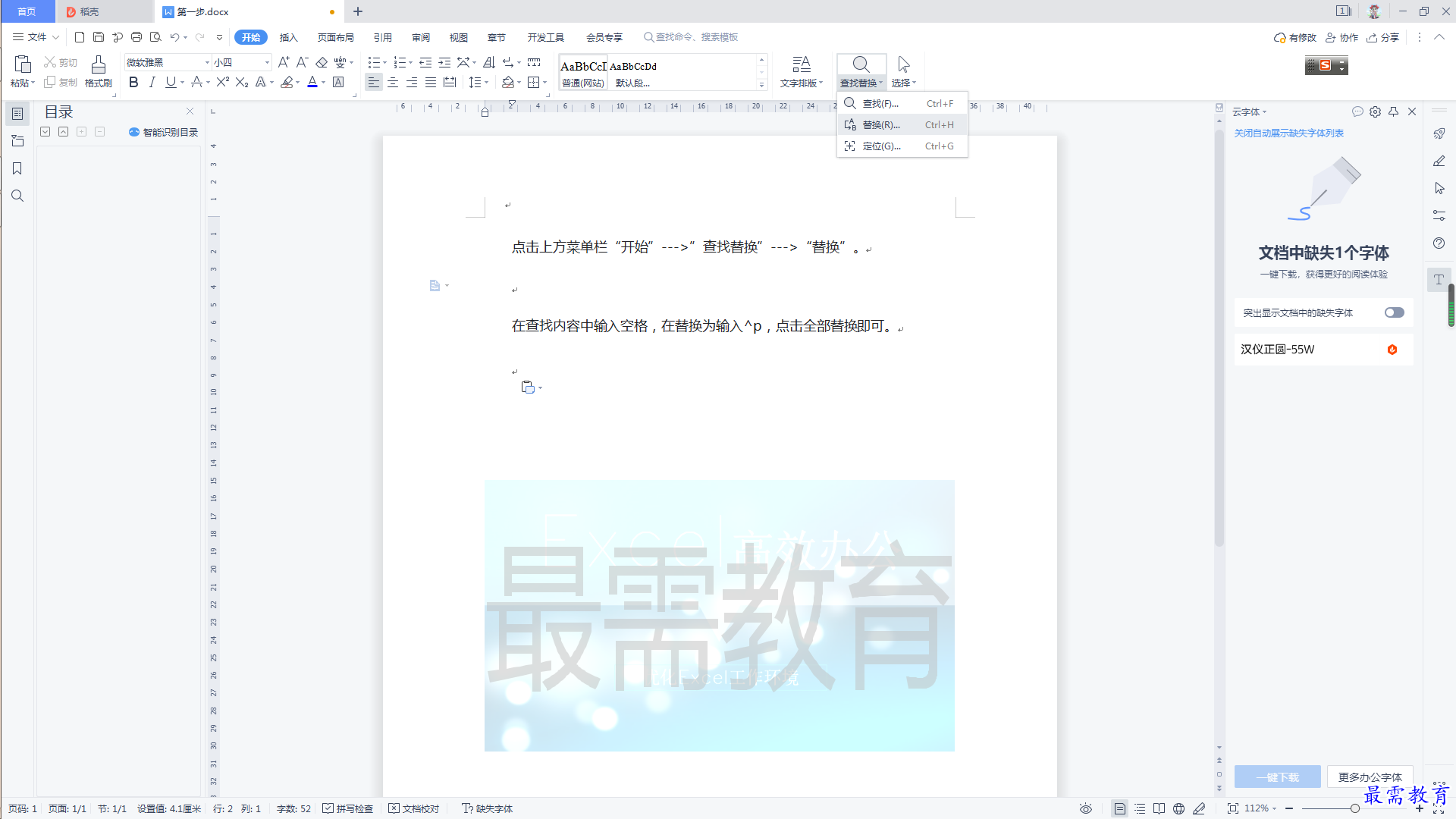Open the font color dropdown arrow
The image size is (1456, 819).
(323, 82)
